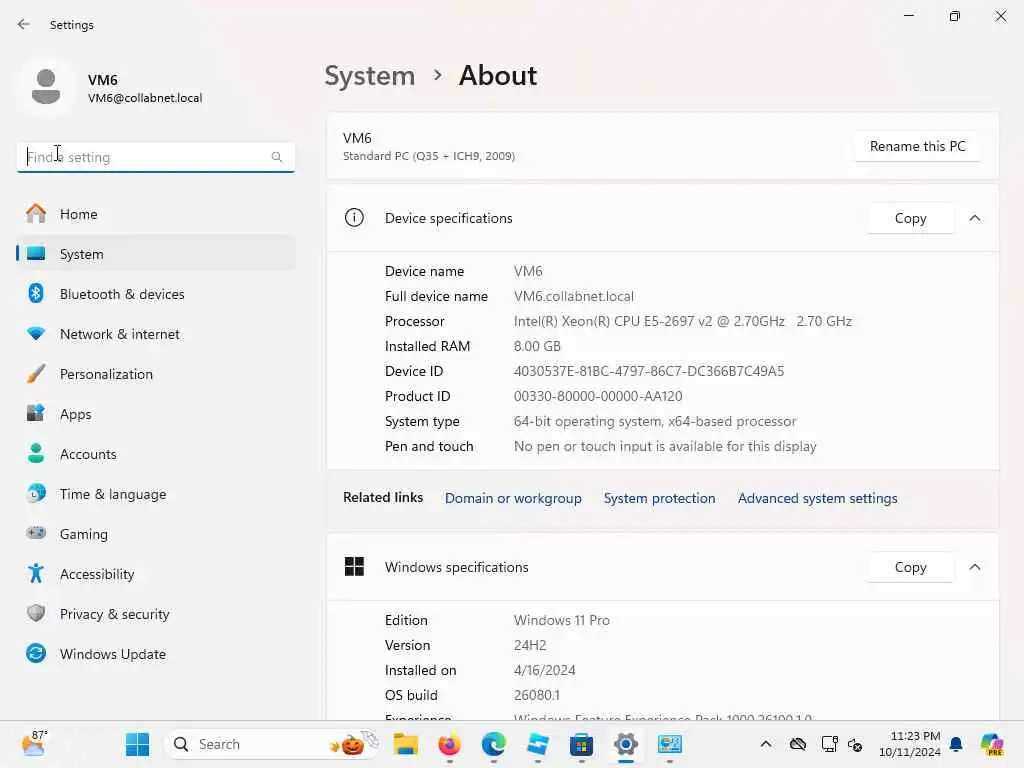Image resolution: width=1024 pixels, height=768 pixels.
Task: Launch Firefox from the taskbar
Action: pos(449,744)
